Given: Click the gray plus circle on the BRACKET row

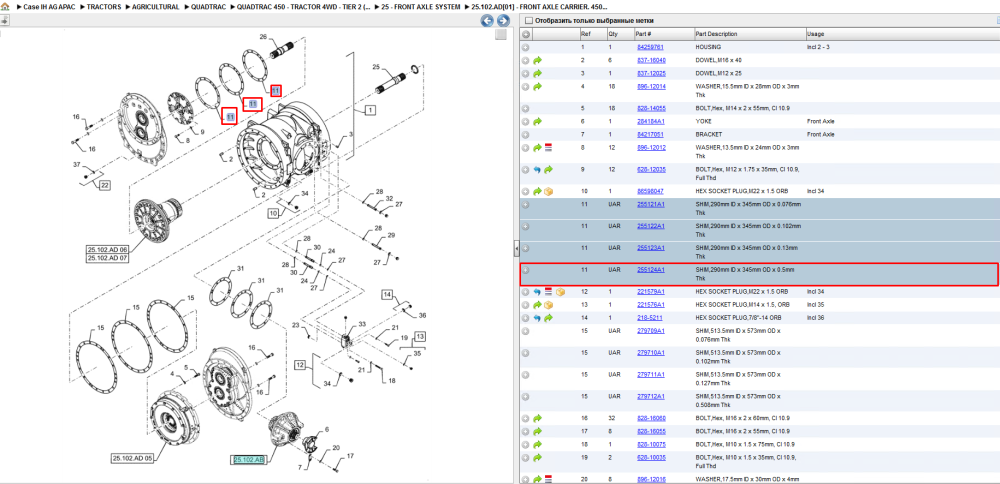Looking at the screenshot, I should [x=526, y=135].
